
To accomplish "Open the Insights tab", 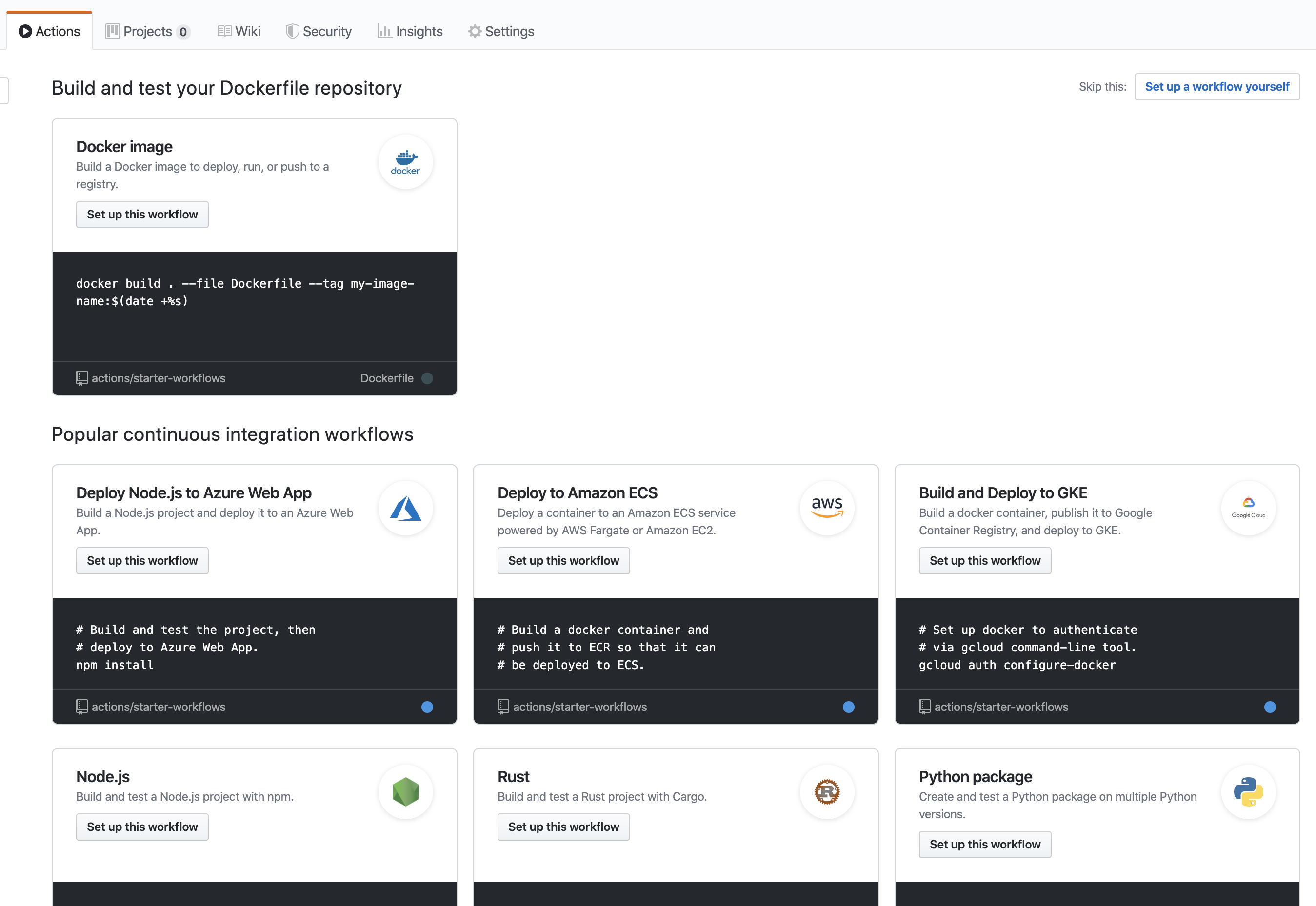I will 410,31.
